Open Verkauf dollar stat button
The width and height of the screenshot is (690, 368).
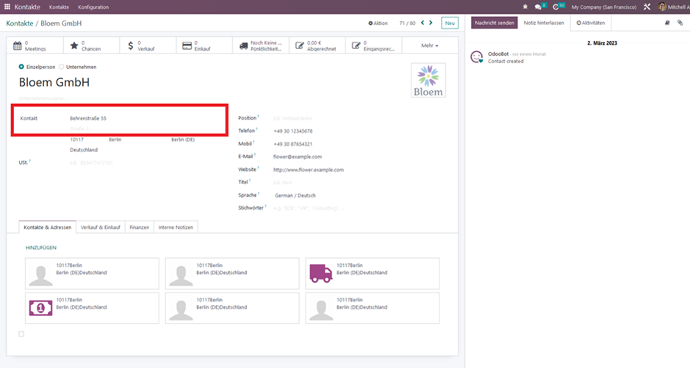click(148, 46)
